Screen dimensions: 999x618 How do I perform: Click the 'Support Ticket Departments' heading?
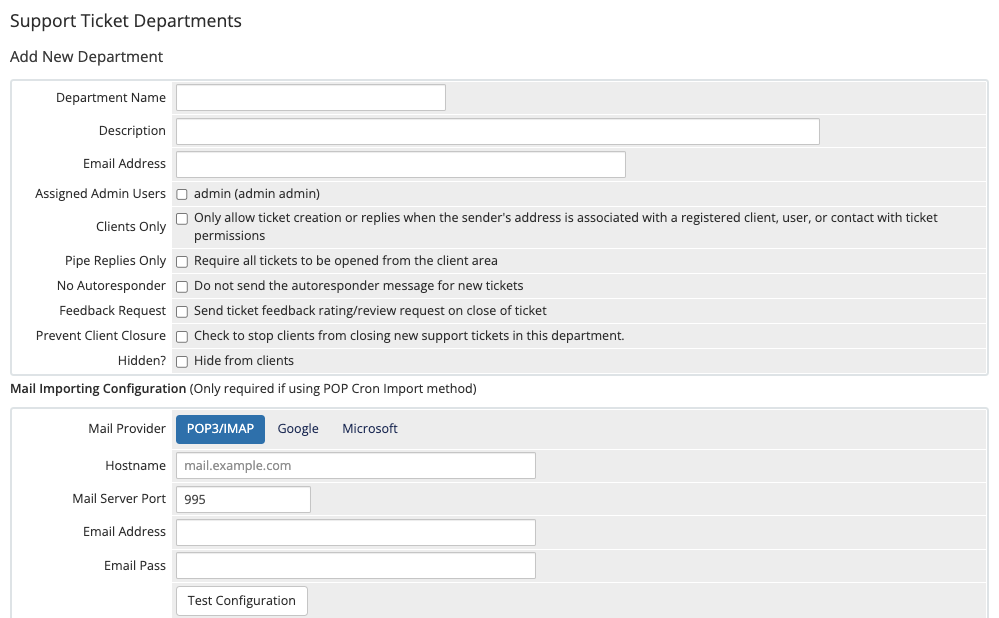click(126, 21)
